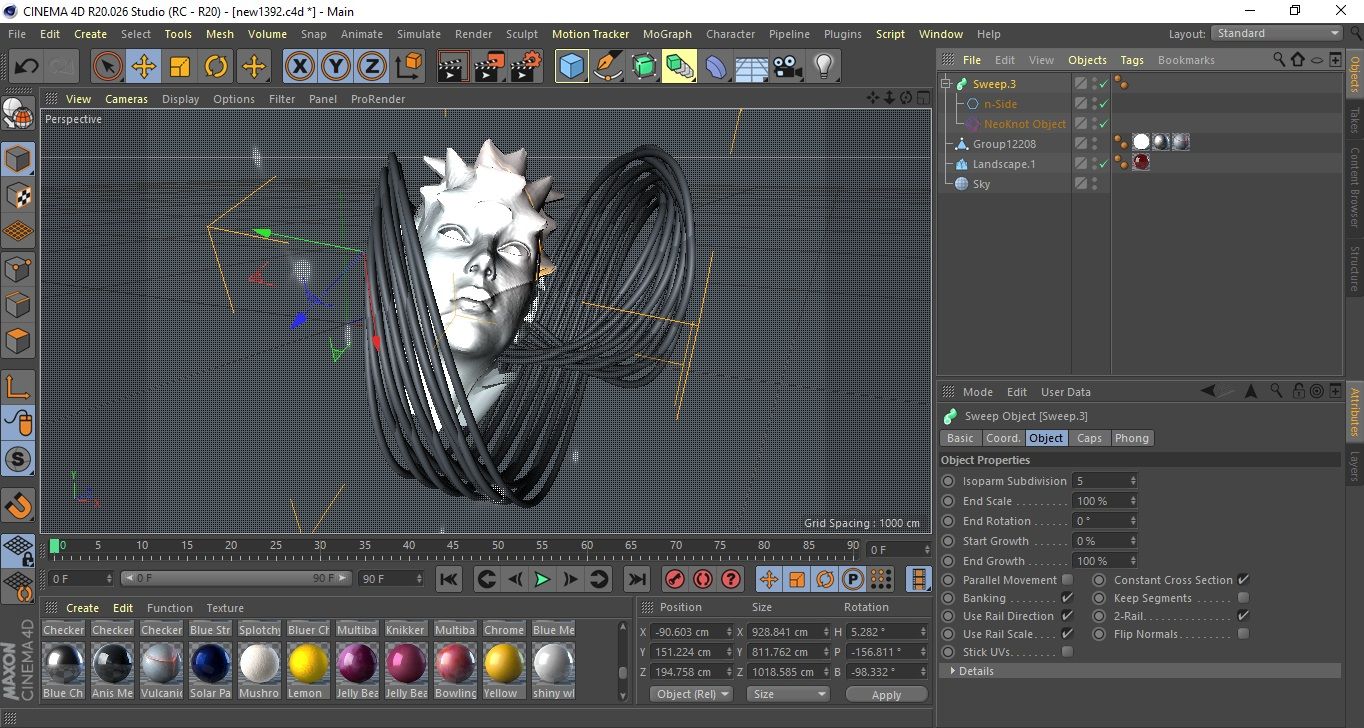Screen dimensions: 1364x728
Task: Open the Objects menu in Object Manager
Action: click(x=1087, y=60)
